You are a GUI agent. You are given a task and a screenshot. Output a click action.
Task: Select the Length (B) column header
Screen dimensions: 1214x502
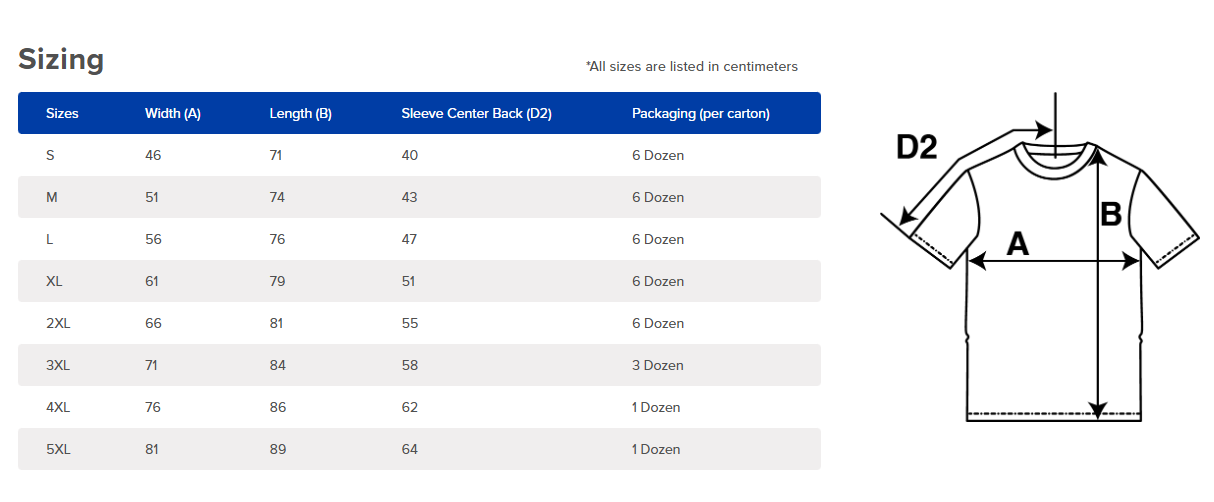(300, 113)
